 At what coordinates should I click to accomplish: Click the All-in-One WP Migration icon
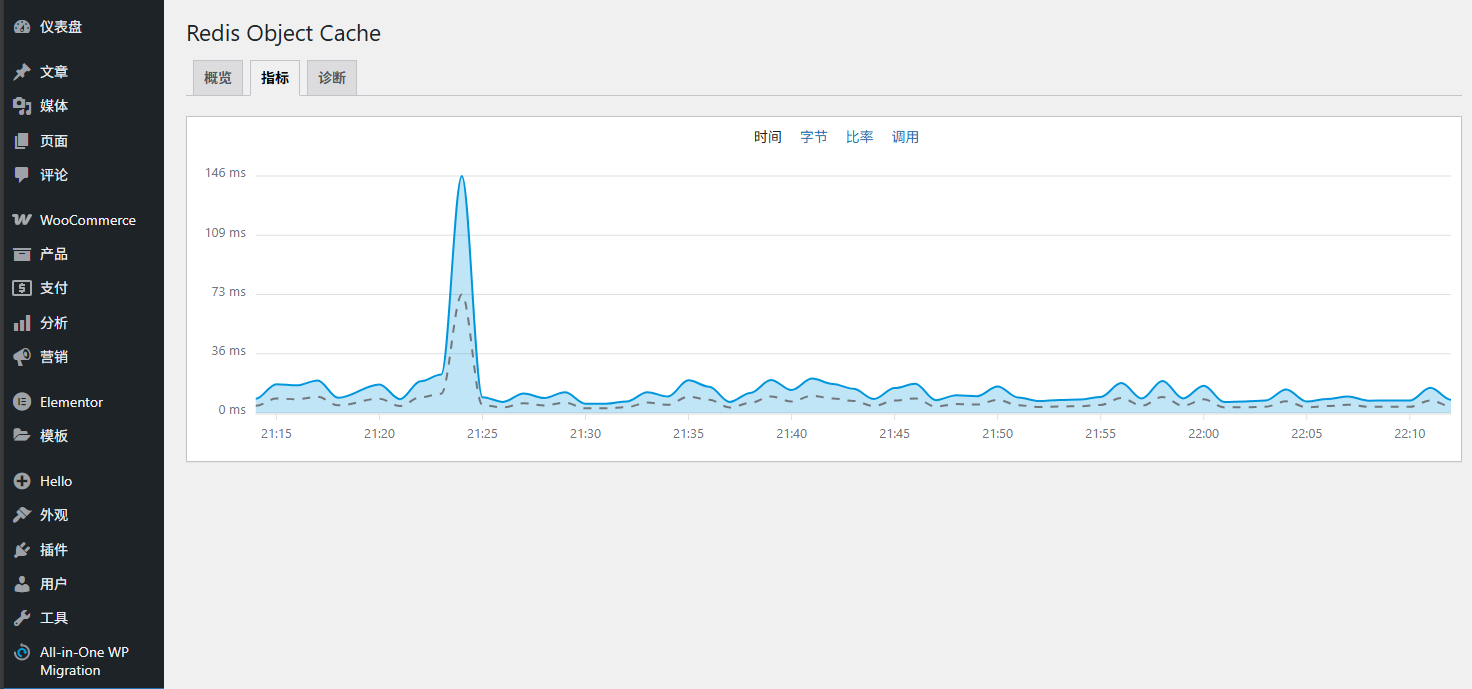(x=22, y=652)
